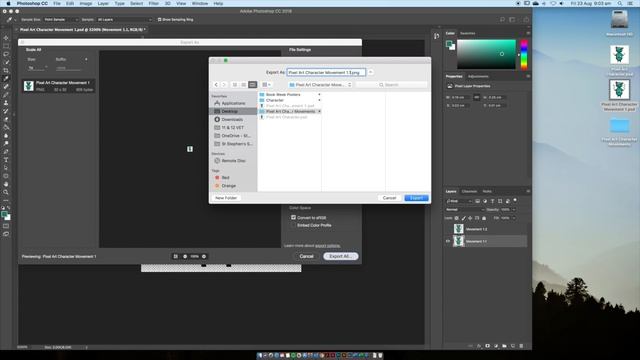Open hard drive icon on desktop
This screenshot has height=360, width=640.
(x=619, y=20)
